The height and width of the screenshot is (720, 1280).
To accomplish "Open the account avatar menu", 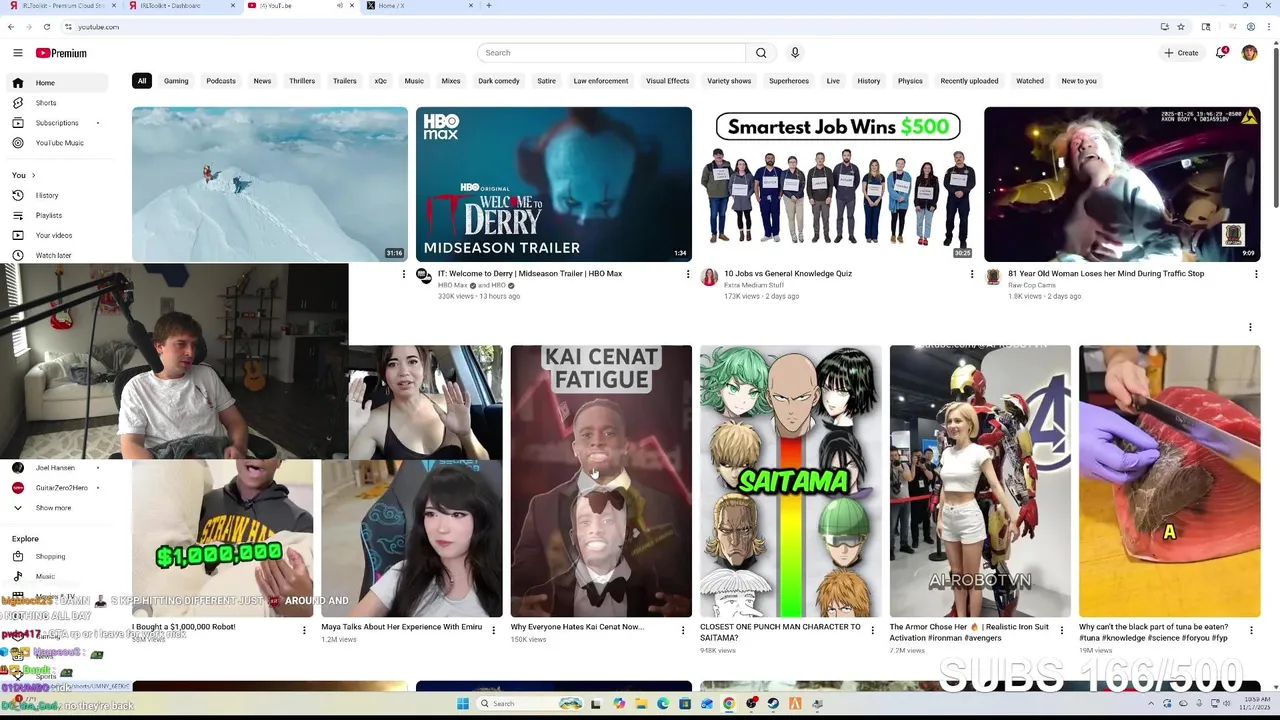I will [x=1249, y=53].
